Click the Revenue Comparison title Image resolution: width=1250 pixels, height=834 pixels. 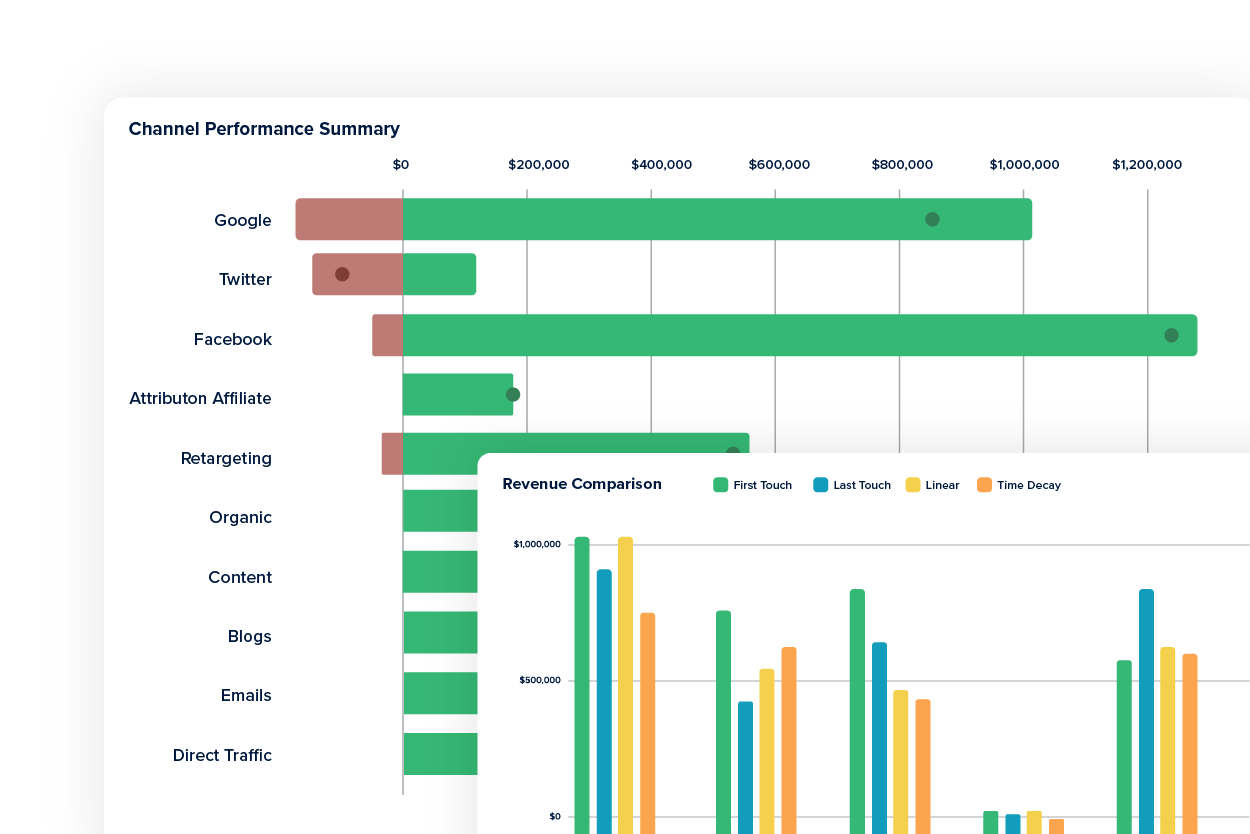(x=582, y=484)
